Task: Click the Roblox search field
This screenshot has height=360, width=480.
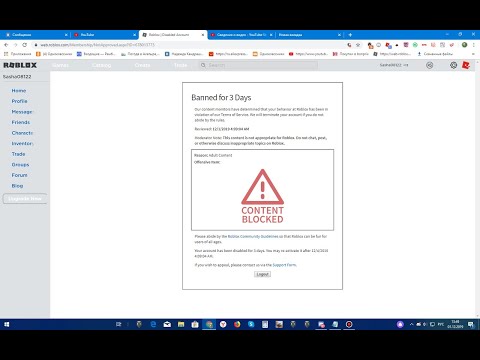Action: pyautogui.click(x=258, y=65)
